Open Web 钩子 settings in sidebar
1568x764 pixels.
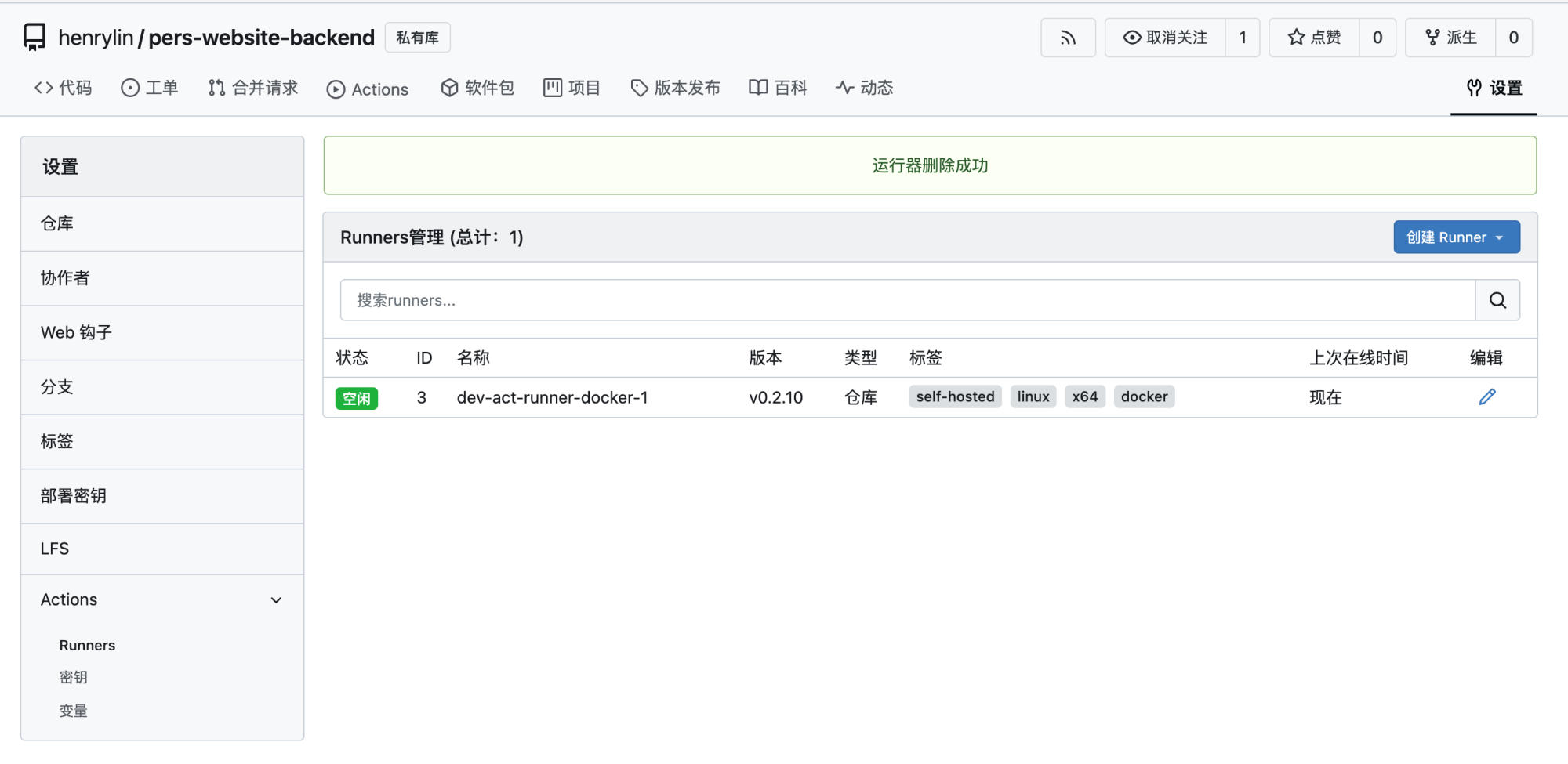(77, 332)
